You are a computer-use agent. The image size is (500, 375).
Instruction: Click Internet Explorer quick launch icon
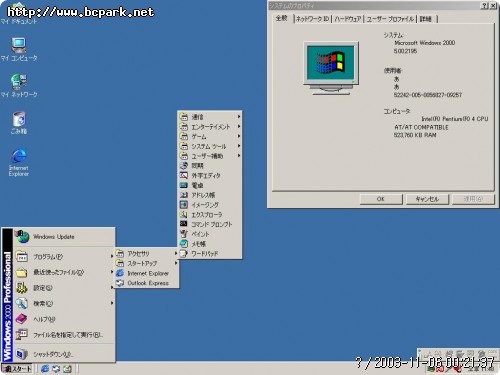click(x=45, y=369)
